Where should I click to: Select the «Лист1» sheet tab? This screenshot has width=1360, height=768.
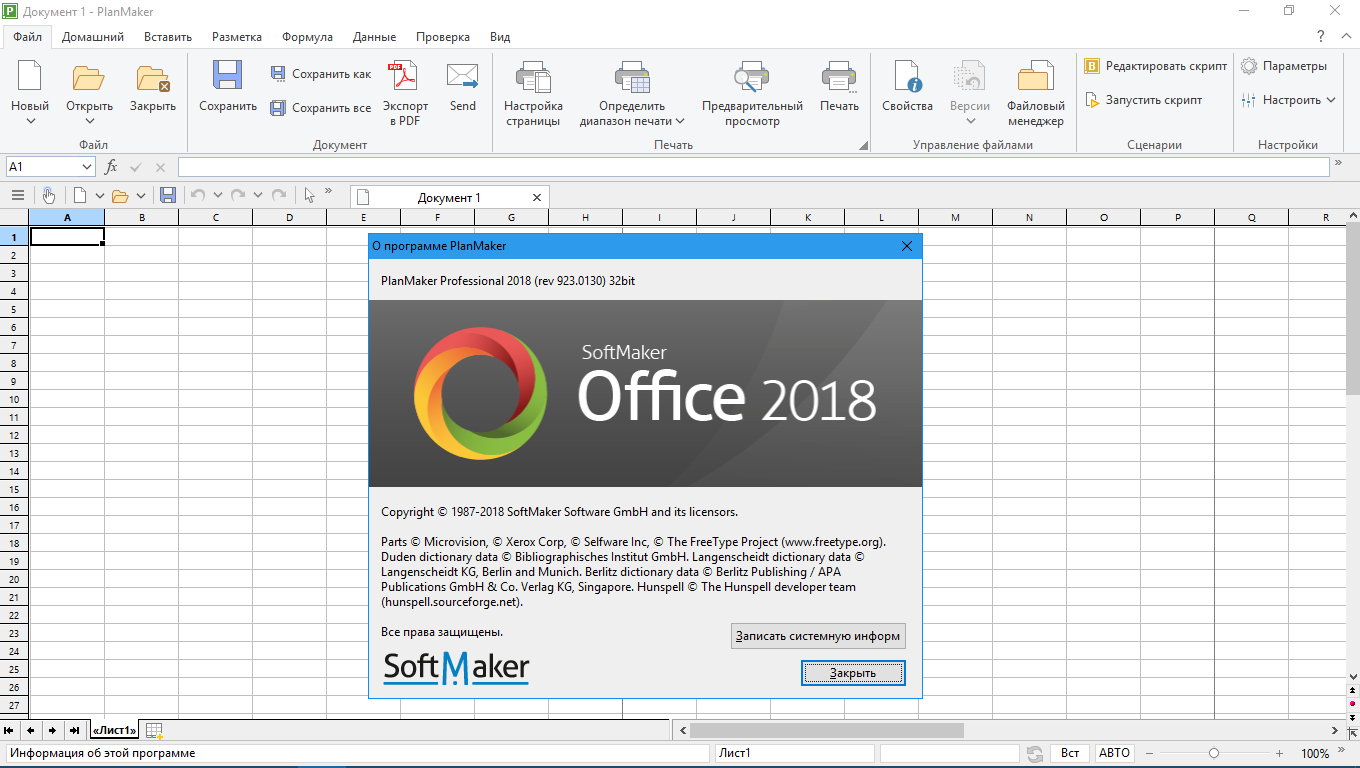[113, 731]
